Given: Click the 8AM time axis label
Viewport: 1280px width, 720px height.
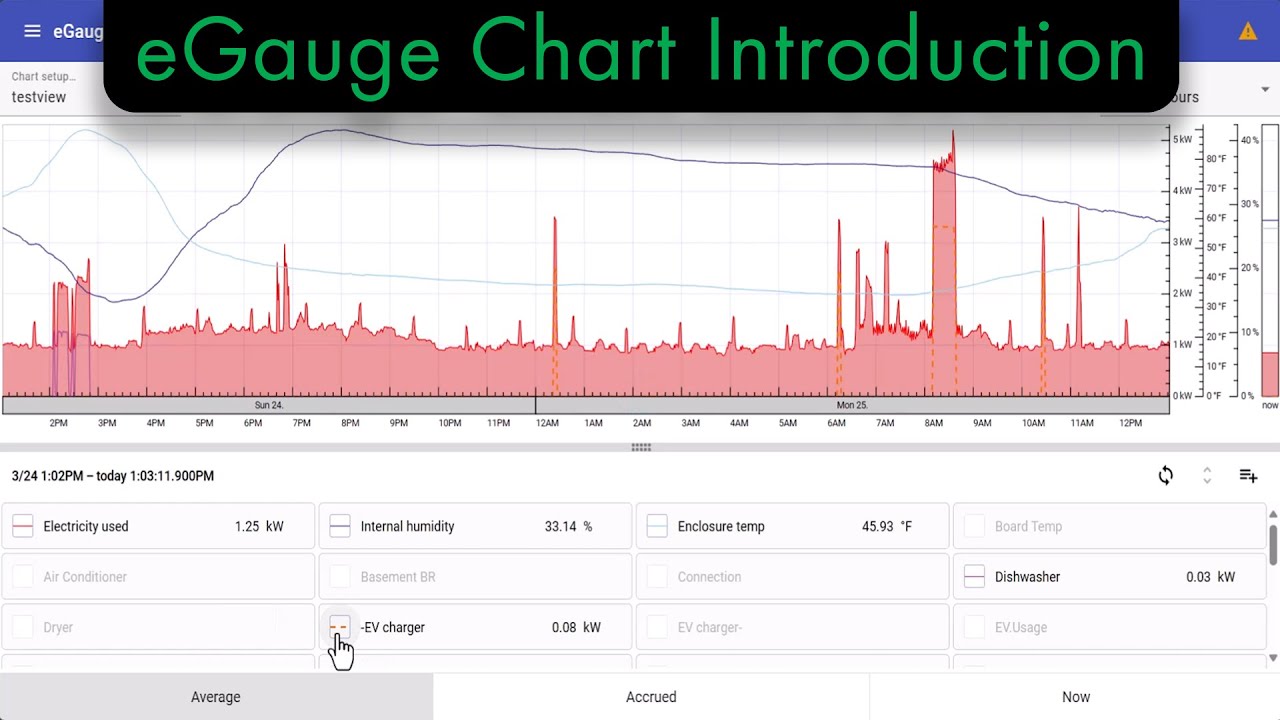Looking at the screenshot, I should [x=934, y=423].
